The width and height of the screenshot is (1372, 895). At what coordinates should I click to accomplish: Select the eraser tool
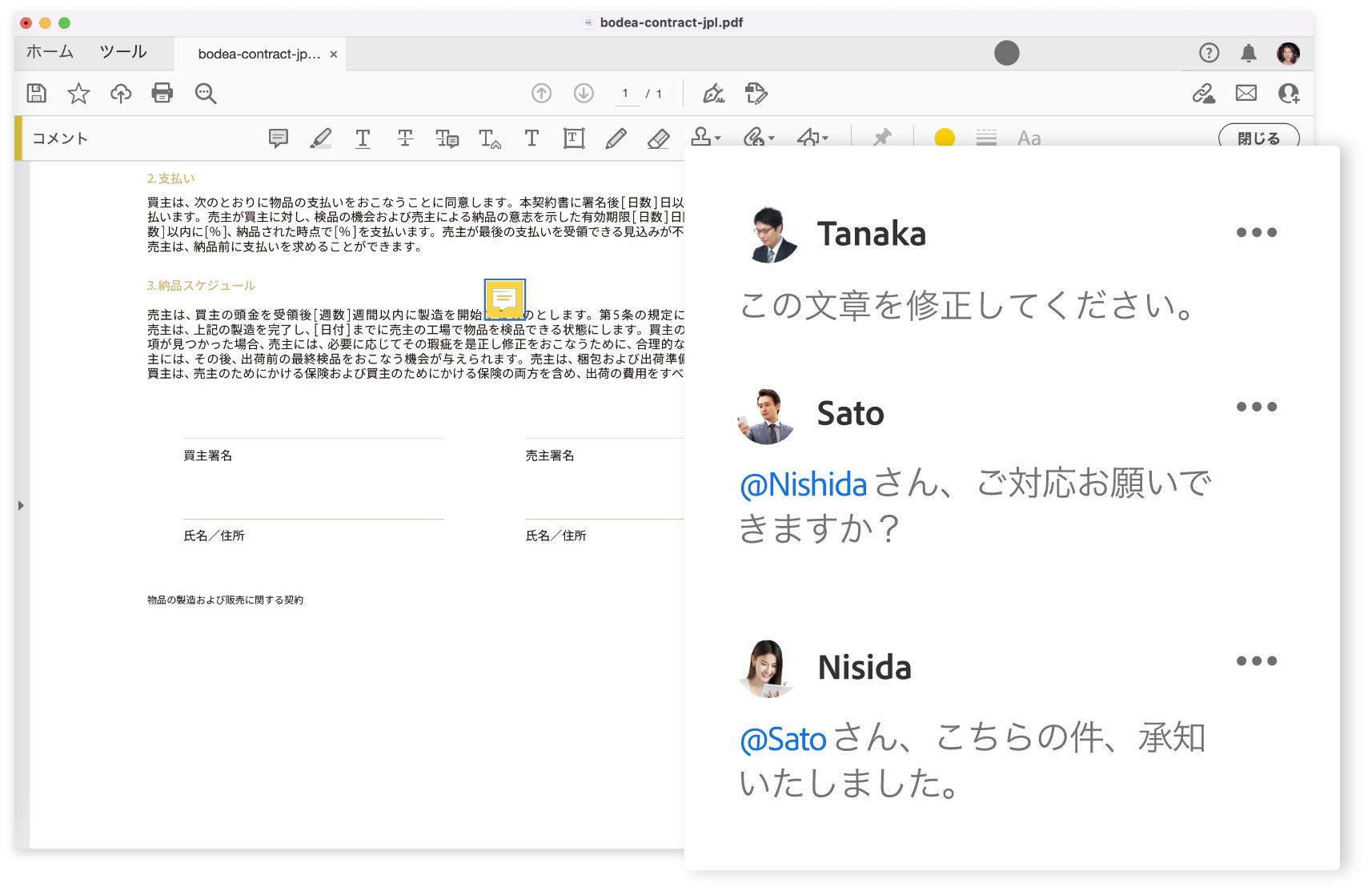(x=658, y=138)
